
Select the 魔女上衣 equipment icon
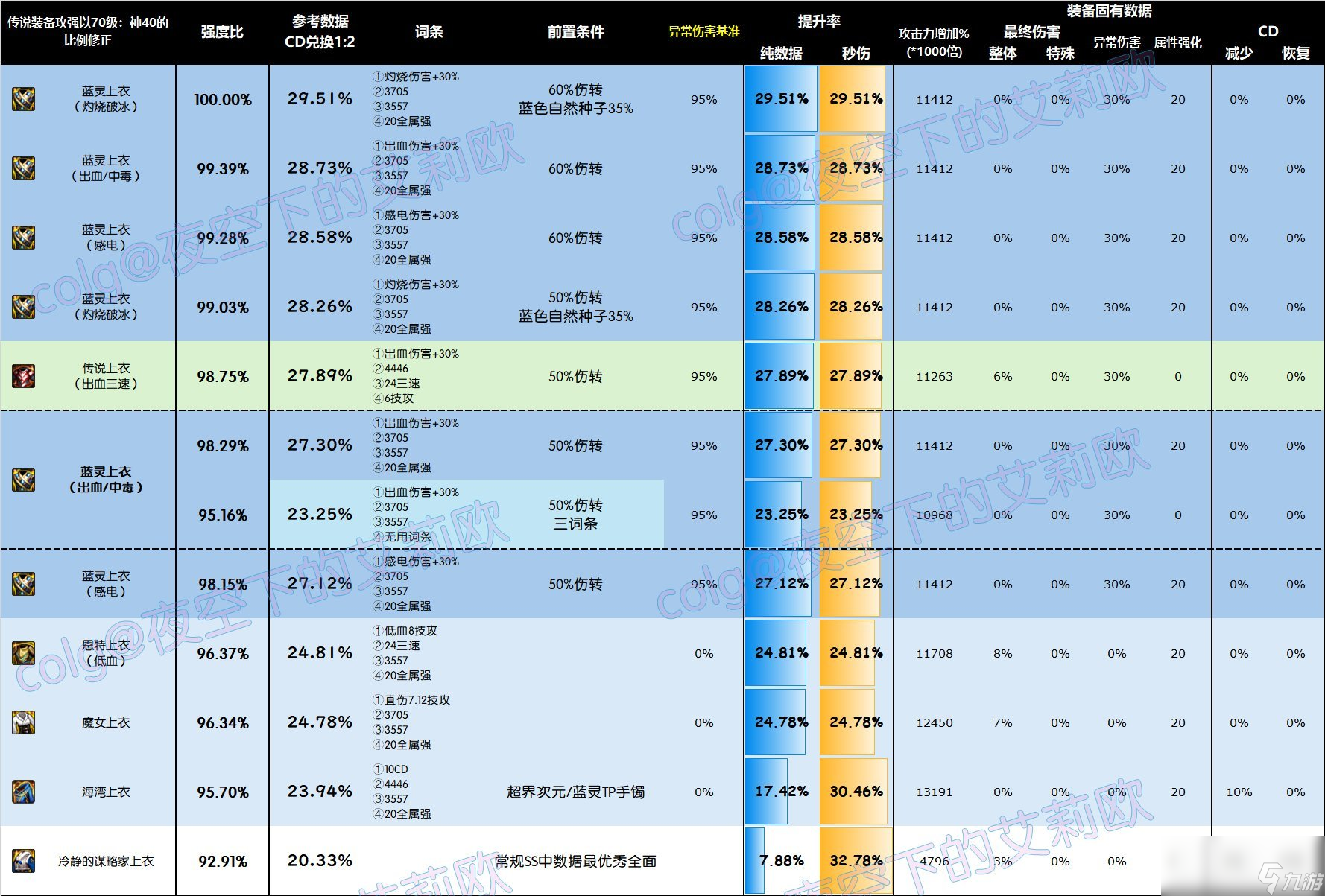(24, 722)
